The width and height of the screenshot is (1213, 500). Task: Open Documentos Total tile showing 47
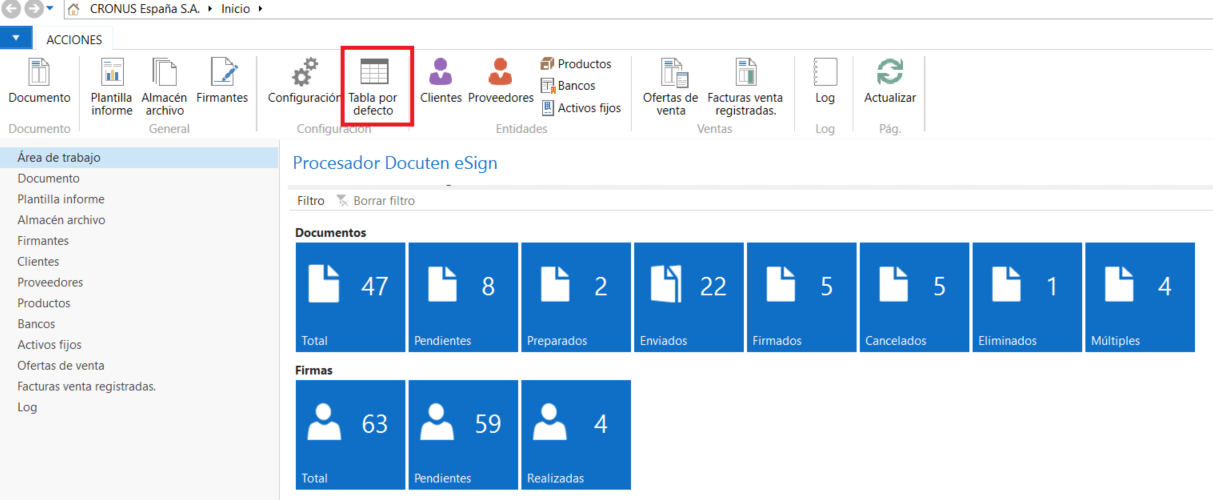pyautogui.click(x=350, y=297)
